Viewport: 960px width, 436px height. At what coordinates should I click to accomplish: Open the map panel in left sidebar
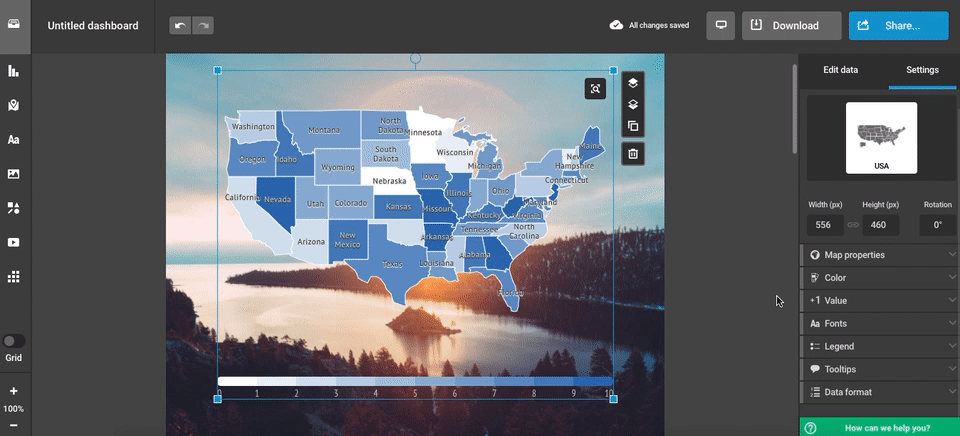(x=14, y=105)
